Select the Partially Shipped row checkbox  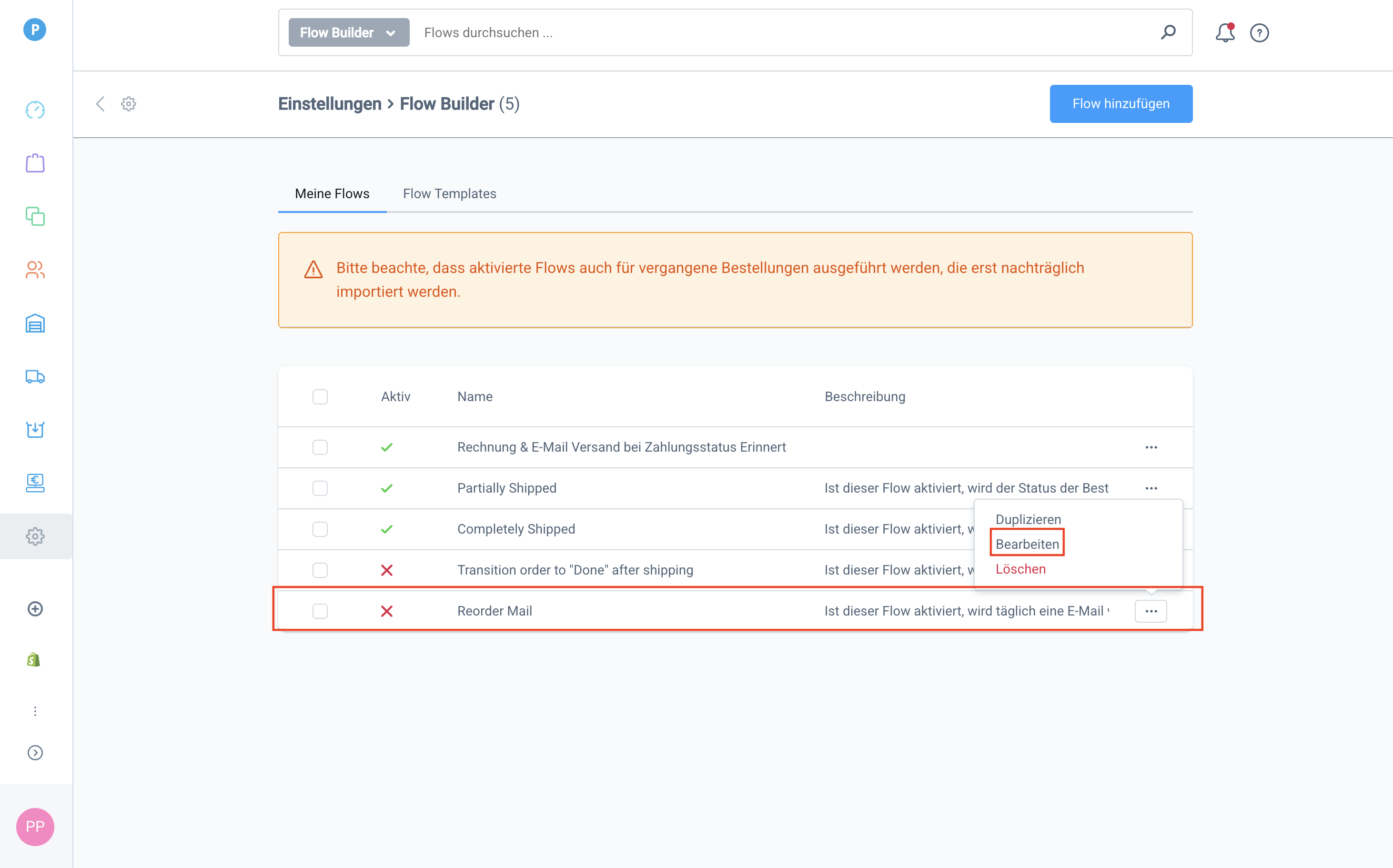coord(320,488)
